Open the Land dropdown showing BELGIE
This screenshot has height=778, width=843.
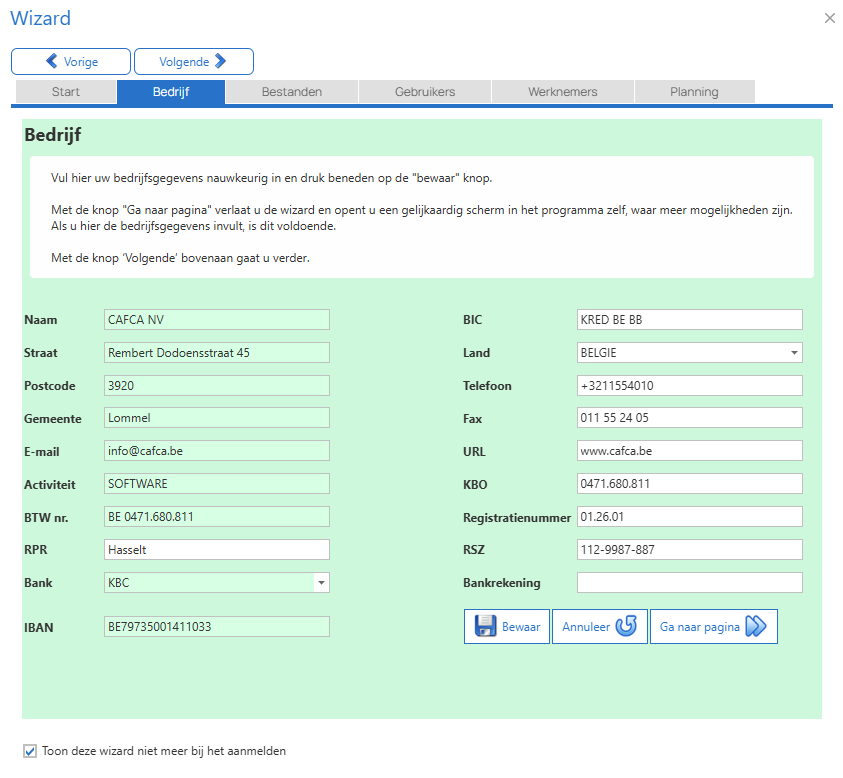(x=690, y=353)
